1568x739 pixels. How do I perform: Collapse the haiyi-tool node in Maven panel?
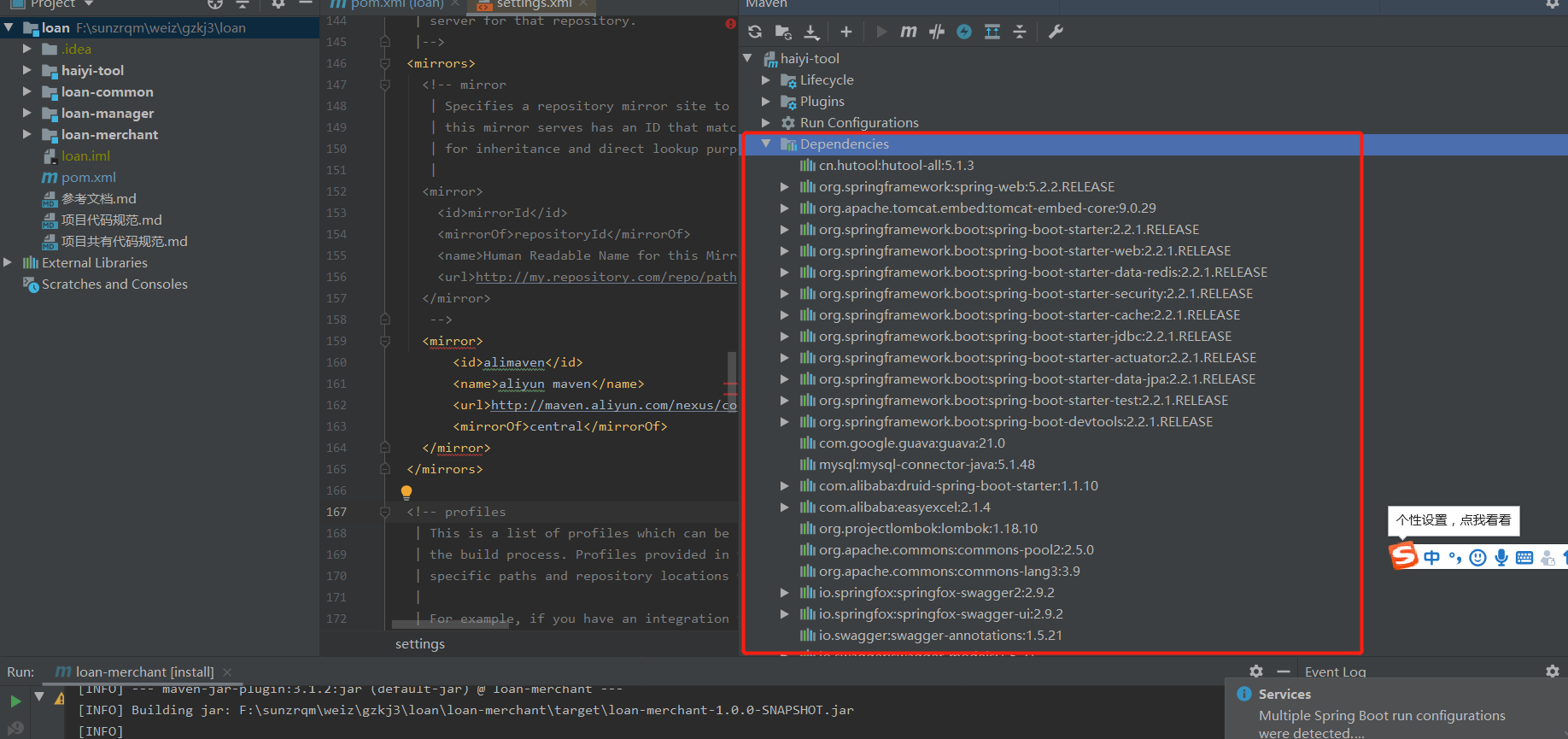coord(748,58)
